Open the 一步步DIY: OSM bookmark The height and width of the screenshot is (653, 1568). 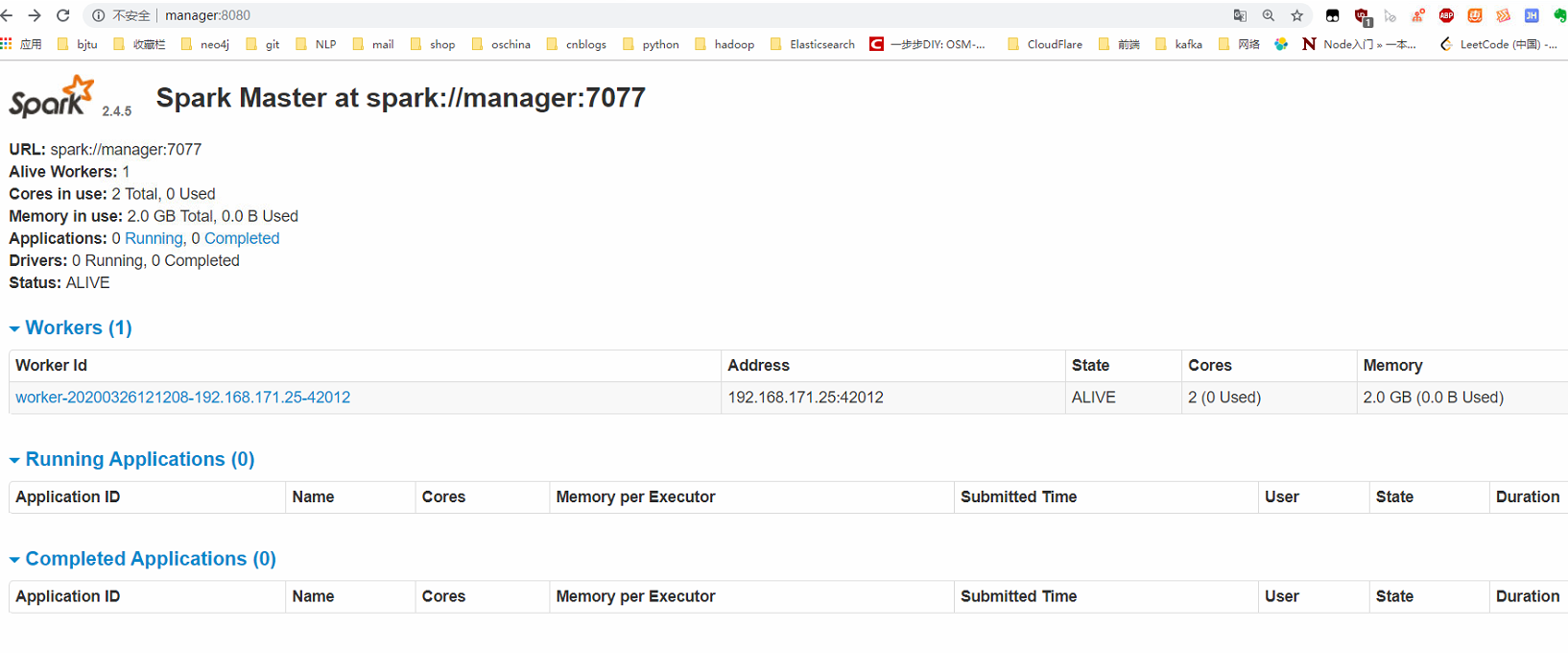click(927, 44)
